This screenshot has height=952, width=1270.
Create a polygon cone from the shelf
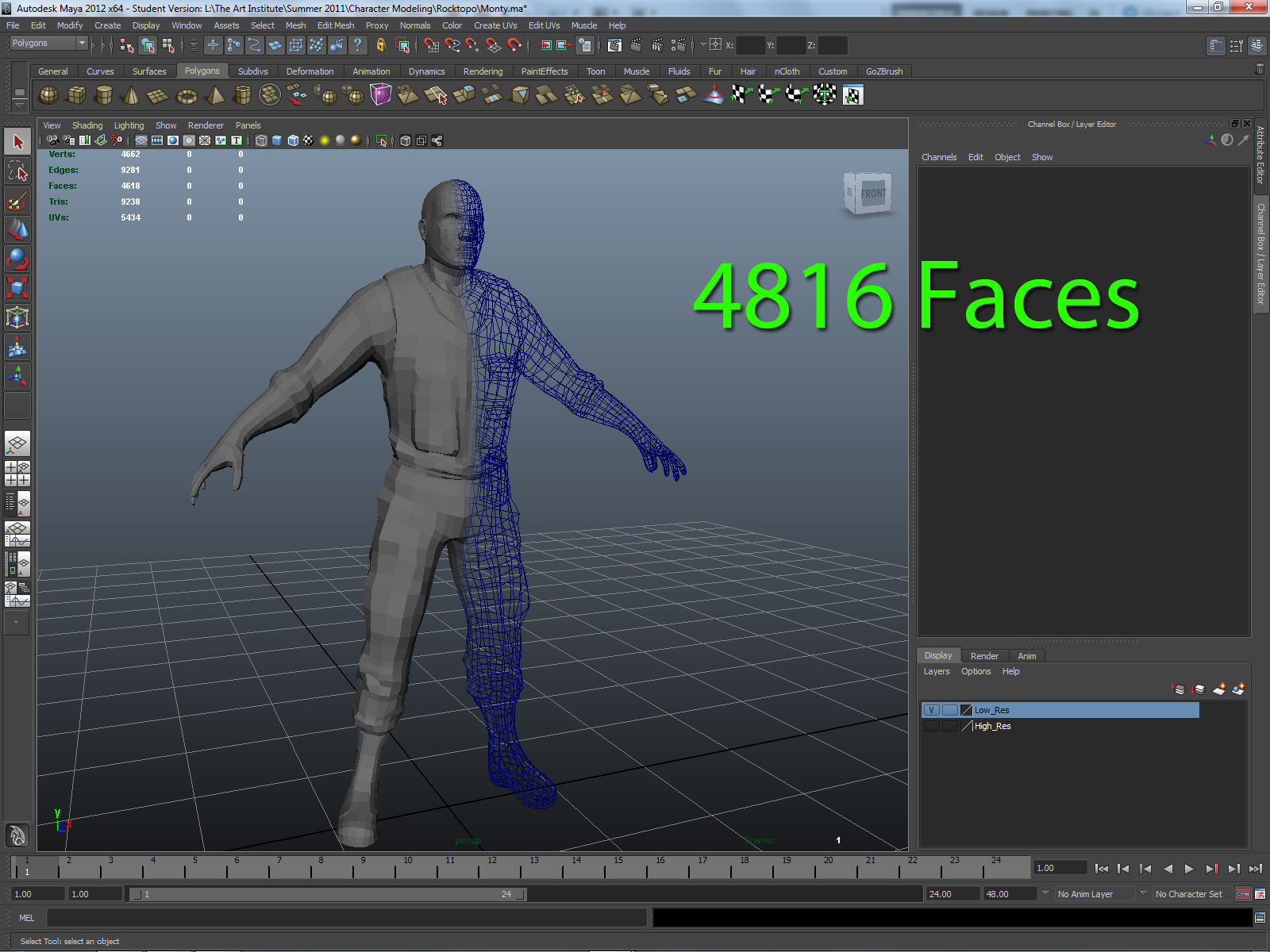(x=132, y=96)
